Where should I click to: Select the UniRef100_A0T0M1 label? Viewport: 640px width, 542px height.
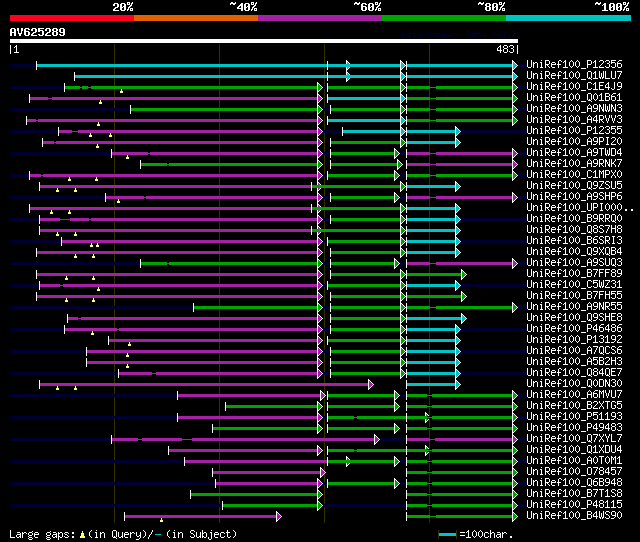[574, 461]
